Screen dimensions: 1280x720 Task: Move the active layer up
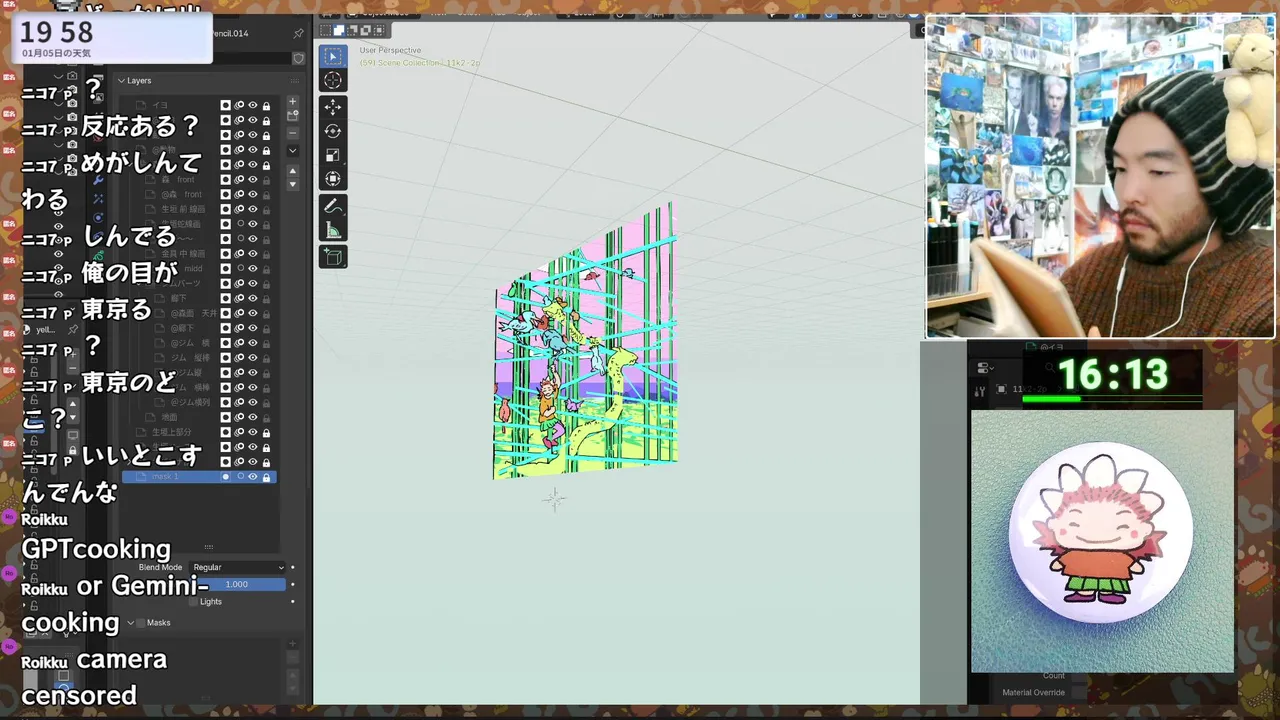point(293,172)
